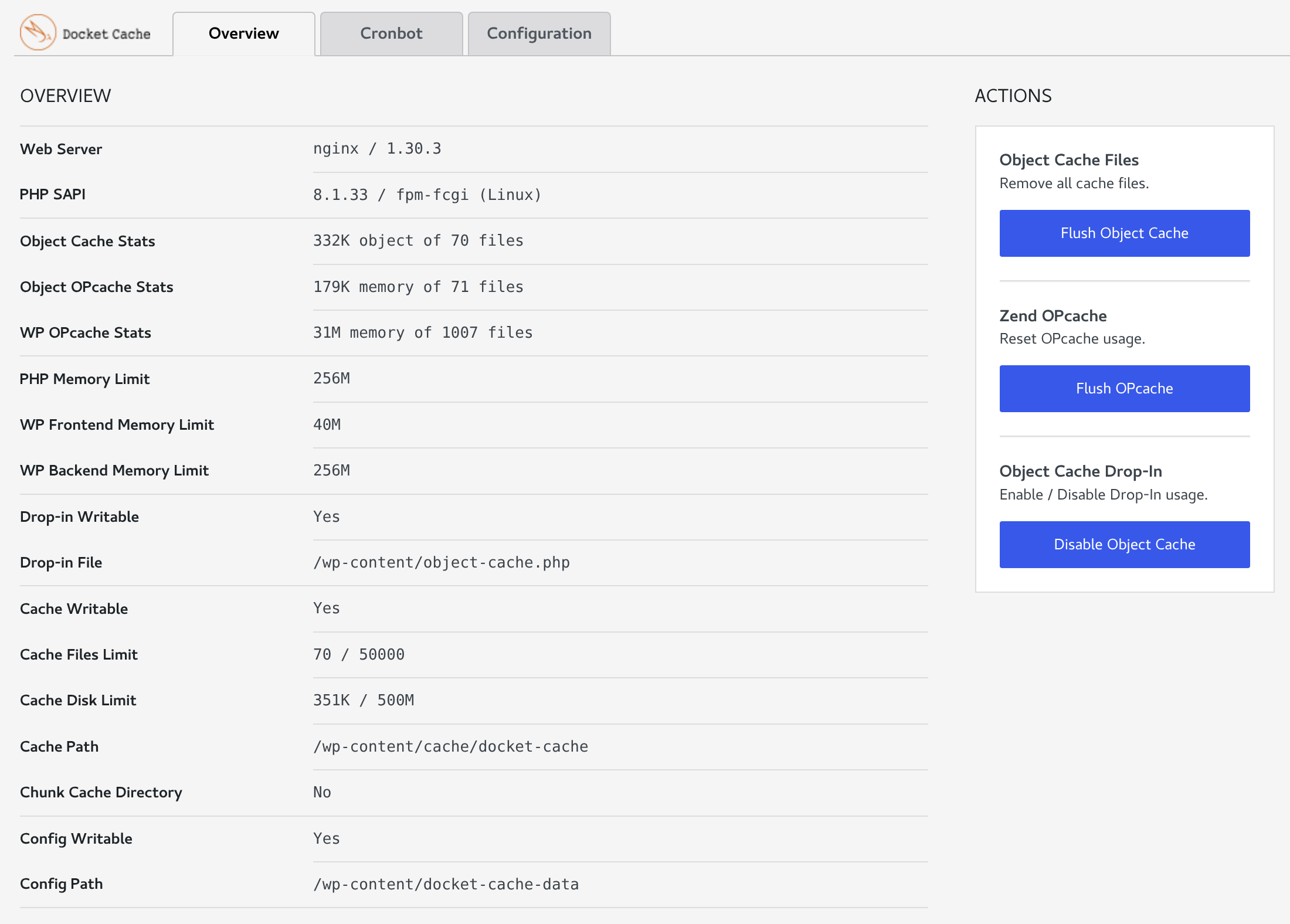Click the Chunk Cache Directory label
This screenshot has width=1290, height=924.
point(101,793)
